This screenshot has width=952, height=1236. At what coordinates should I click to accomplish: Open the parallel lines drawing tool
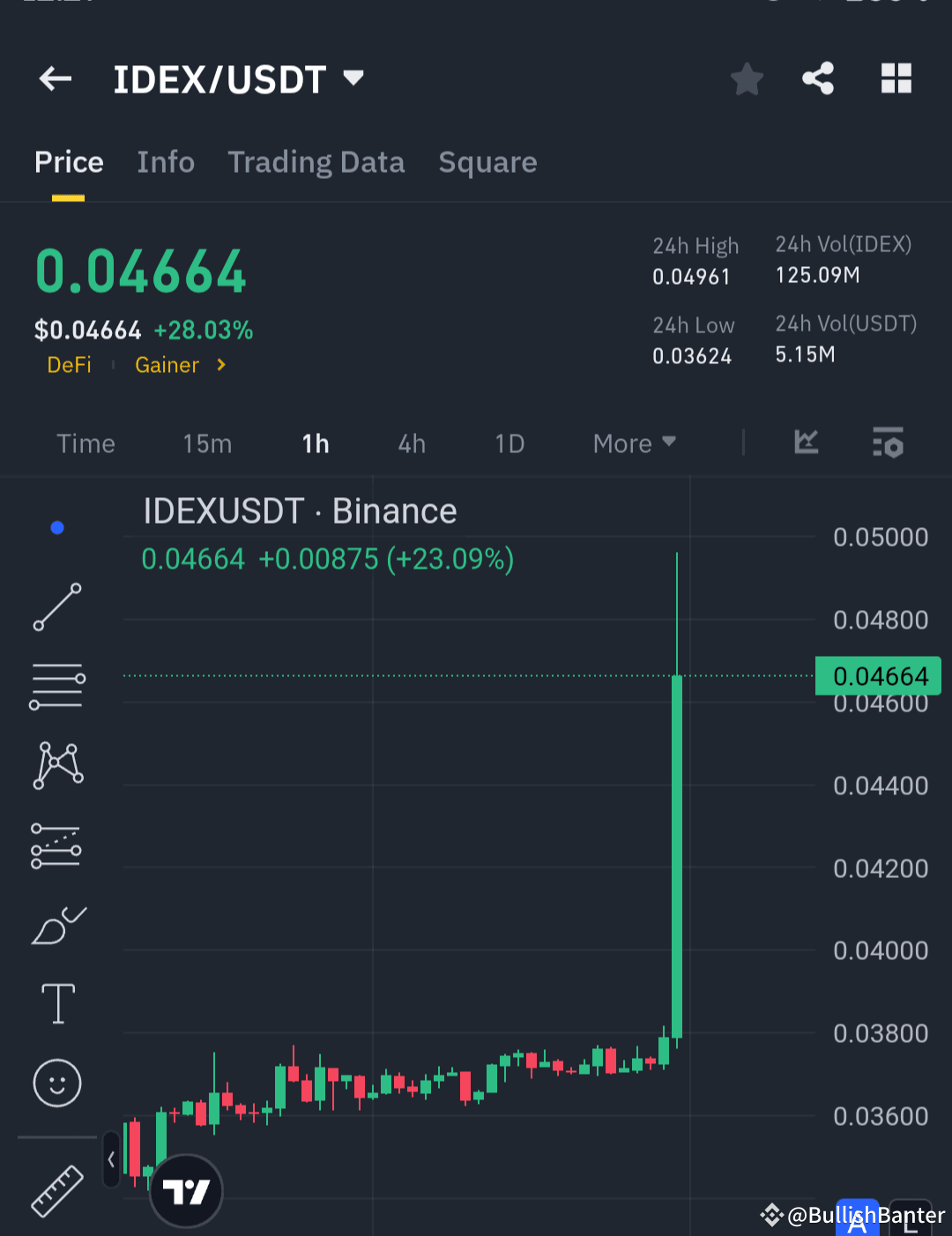coord(57,685)
